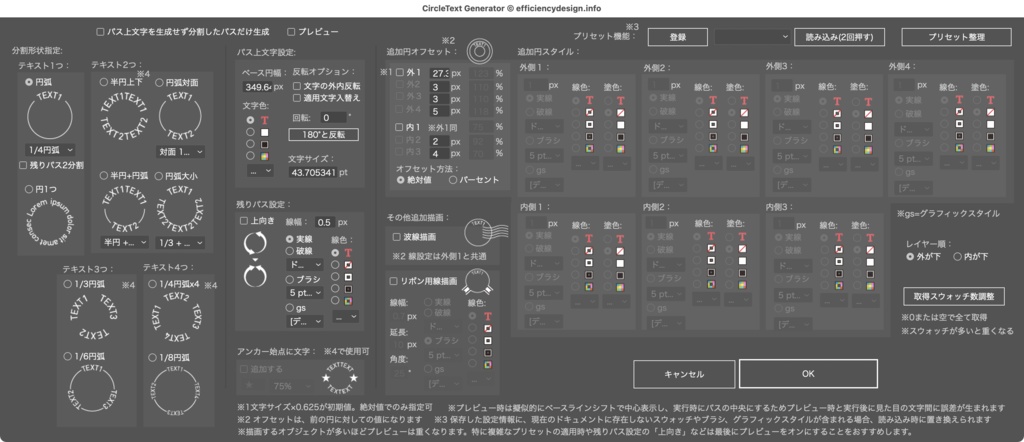The height and width of the screenshot is (442, 1024).
Task: Click the 登録 preset button
Action: pyautogui.click(x=678, y=37)
